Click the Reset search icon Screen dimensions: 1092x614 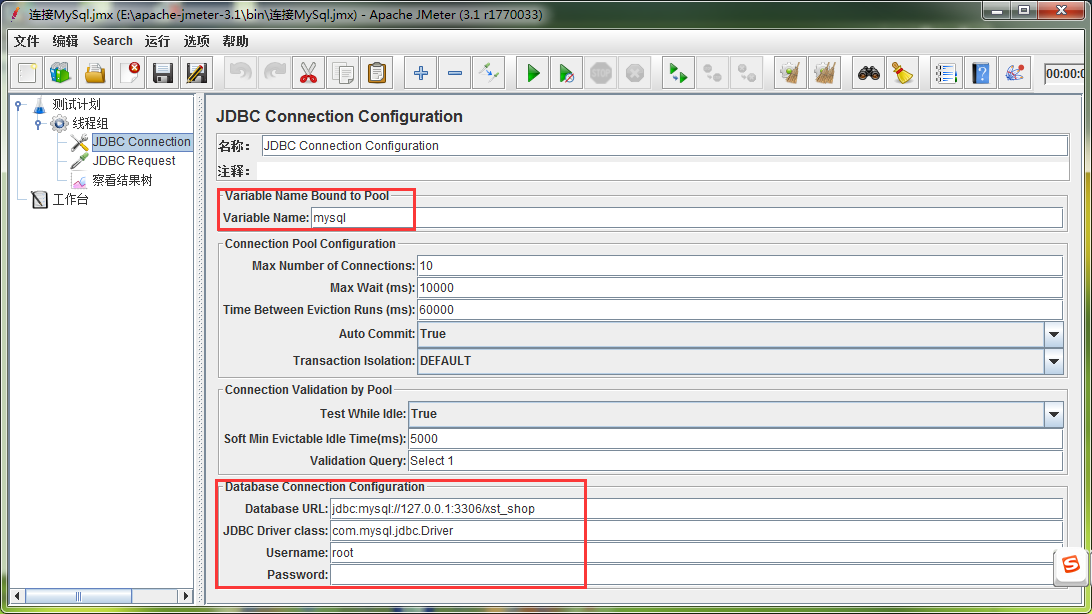903,73
